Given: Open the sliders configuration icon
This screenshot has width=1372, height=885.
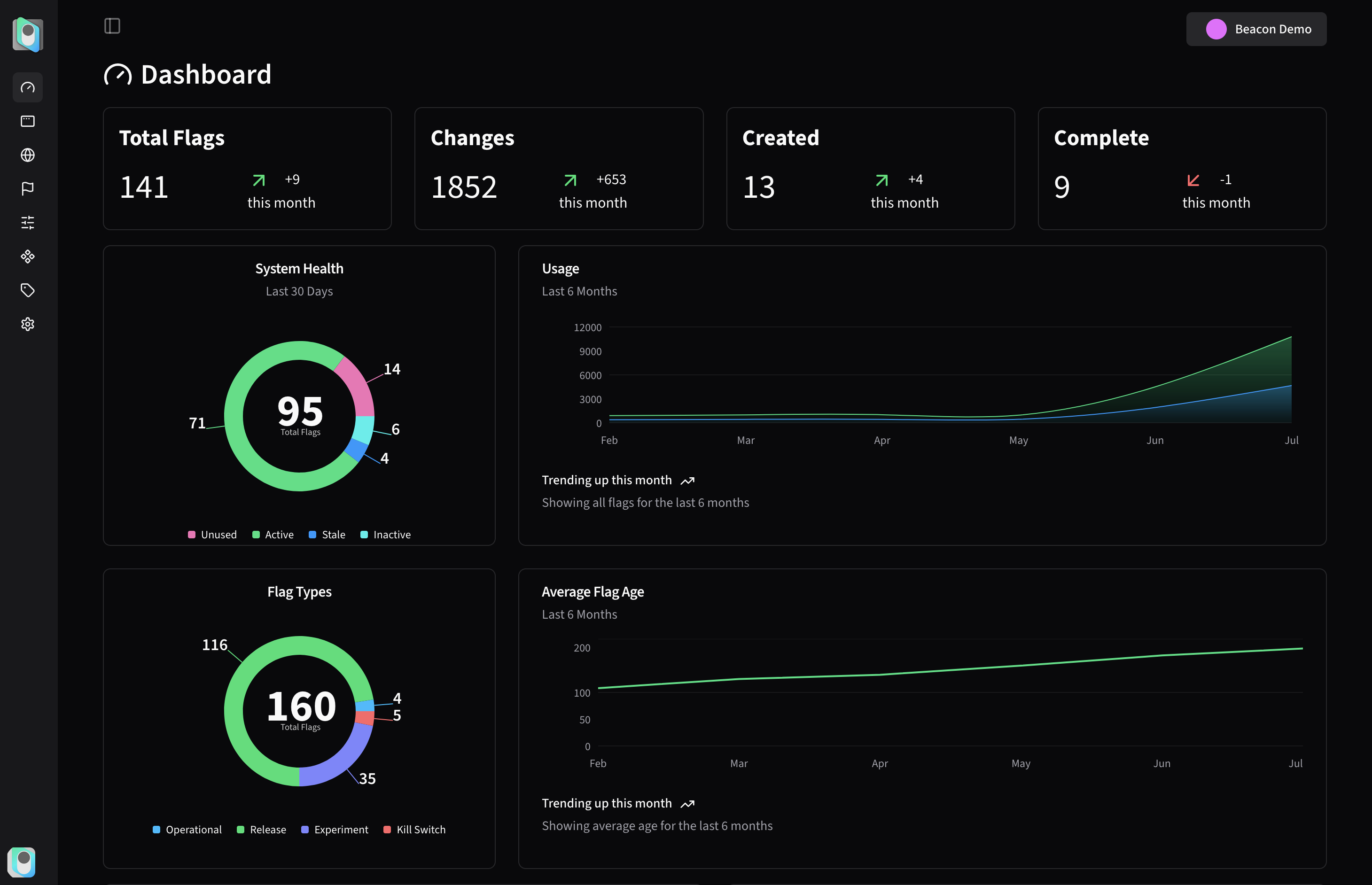Looking at the screenshot, I should click(28, 222).
